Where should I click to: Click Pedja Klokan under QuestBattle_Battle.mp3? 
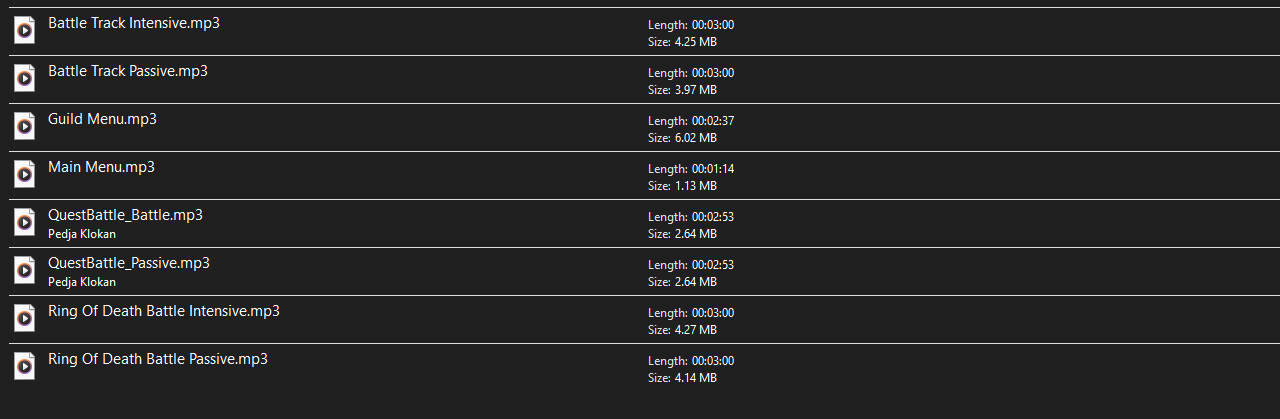(x=82, y=234)
